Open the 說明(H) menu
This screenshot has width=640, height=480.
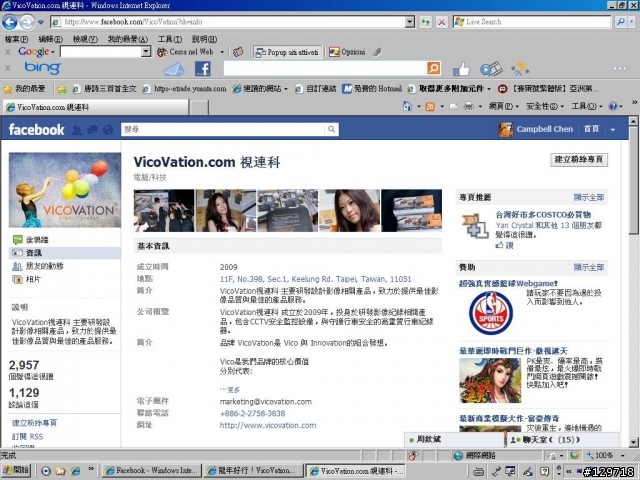(204, 40)
